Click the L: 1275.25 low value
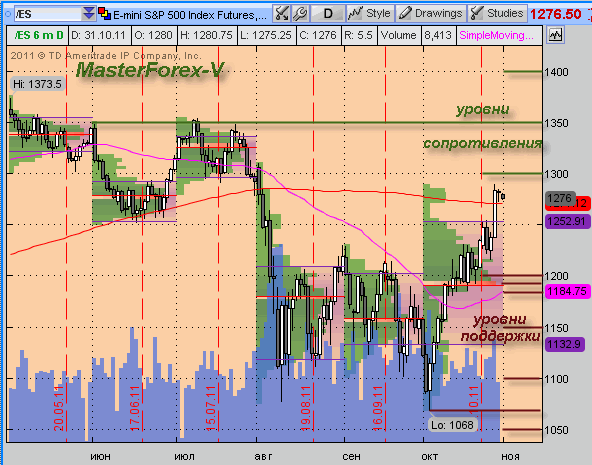This screenshot has height=465, width=592. (266, 35)
